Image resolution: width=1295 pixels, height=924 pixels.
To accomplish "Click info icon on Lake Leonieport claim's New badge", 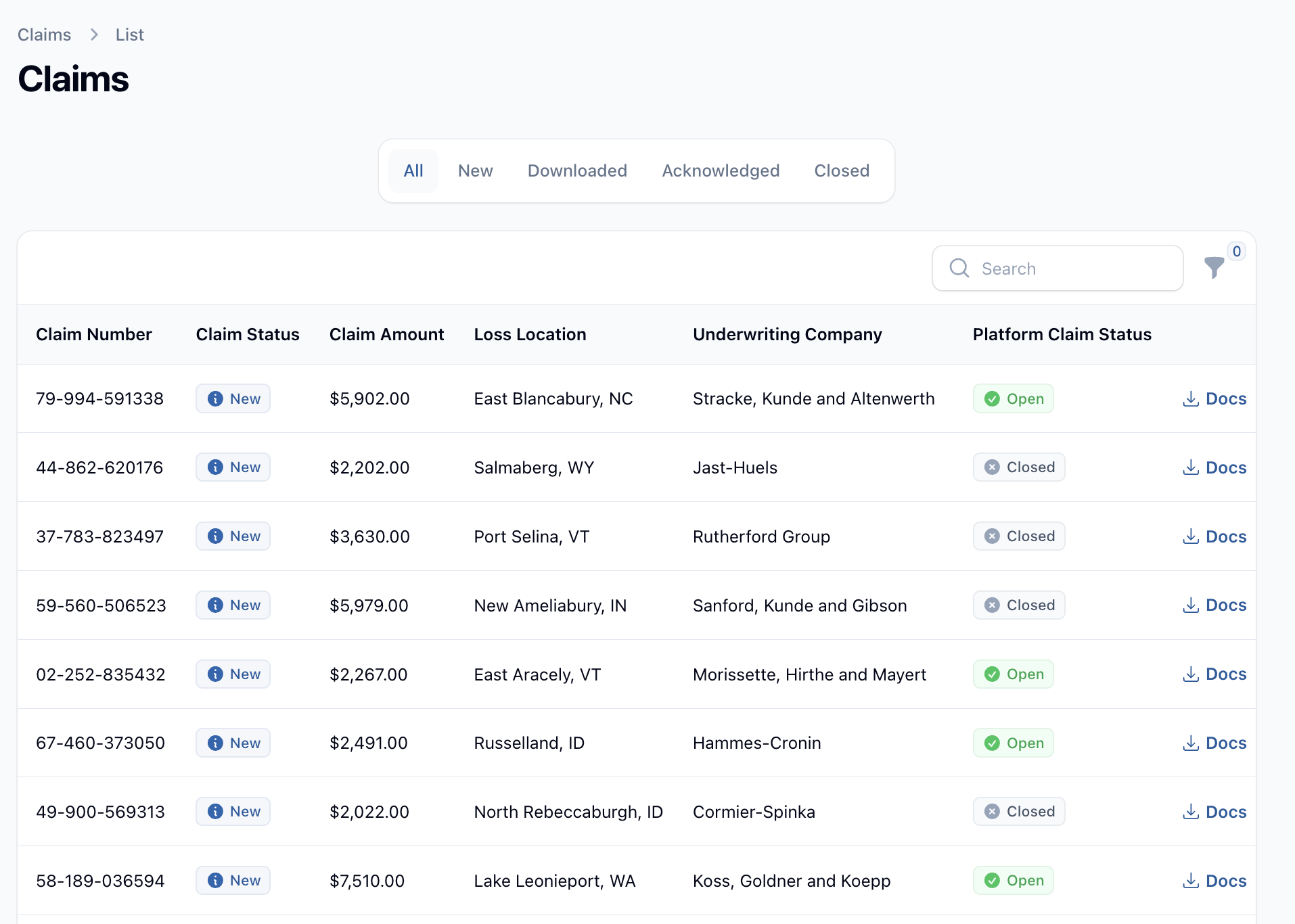I will pyautogui.click(x=215, y=881).
